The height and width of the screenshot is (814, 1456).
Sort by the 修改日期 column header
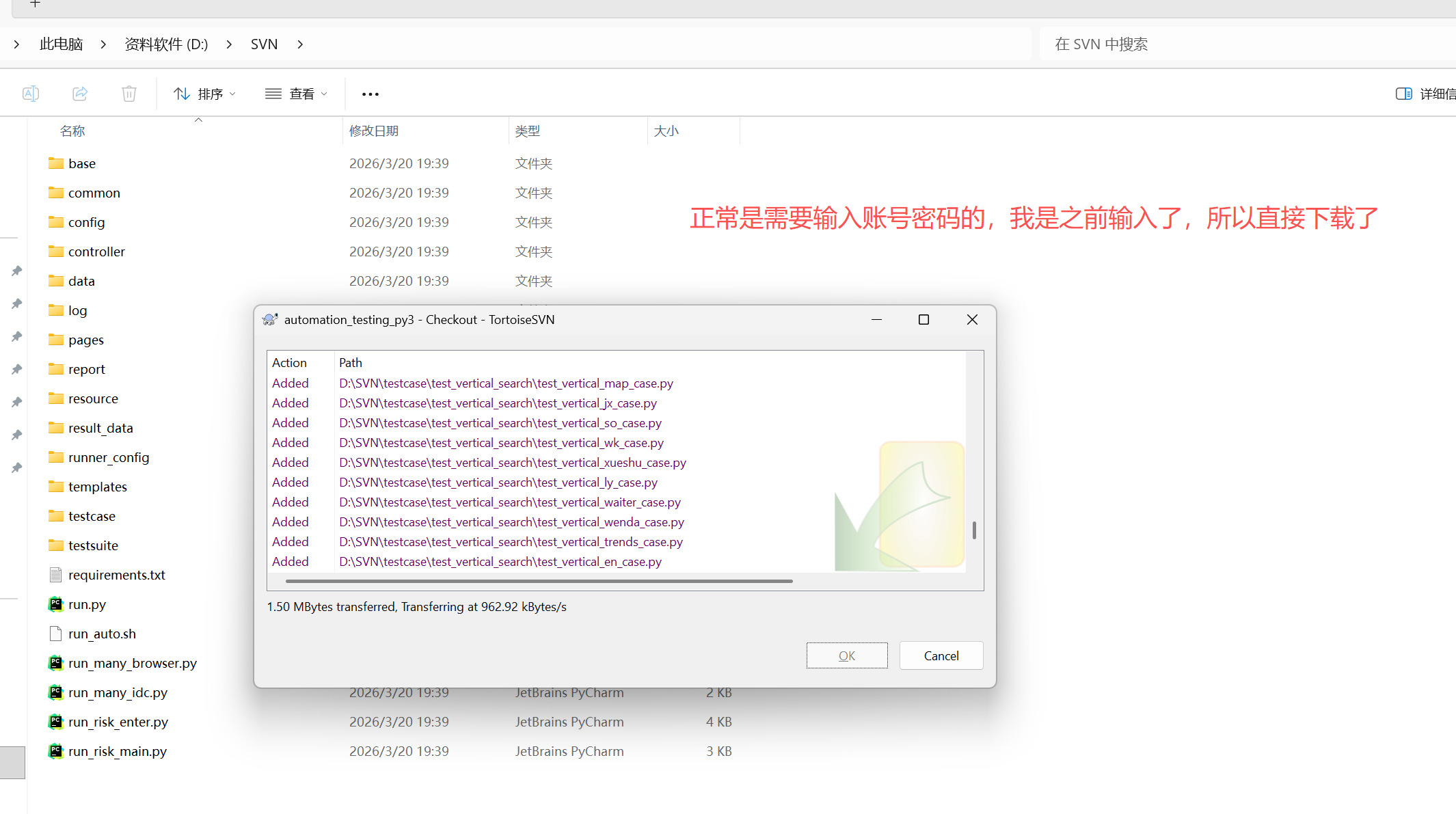click(x=374, y=131)
